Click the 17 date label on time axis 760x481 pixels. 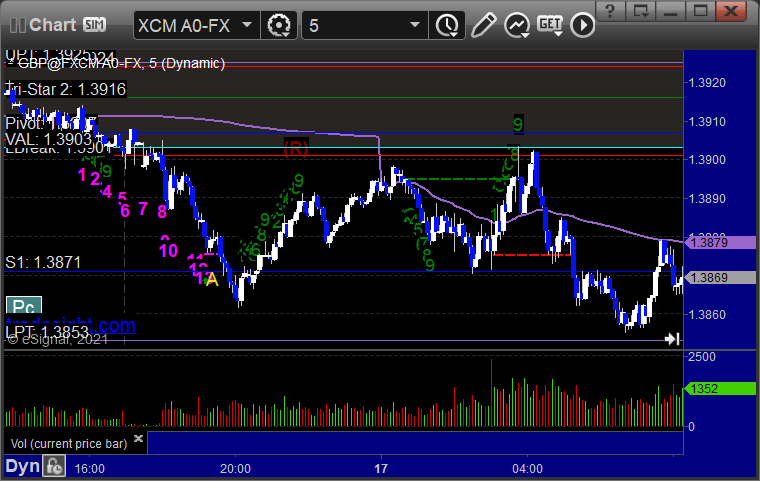click(x=381, y=469)
